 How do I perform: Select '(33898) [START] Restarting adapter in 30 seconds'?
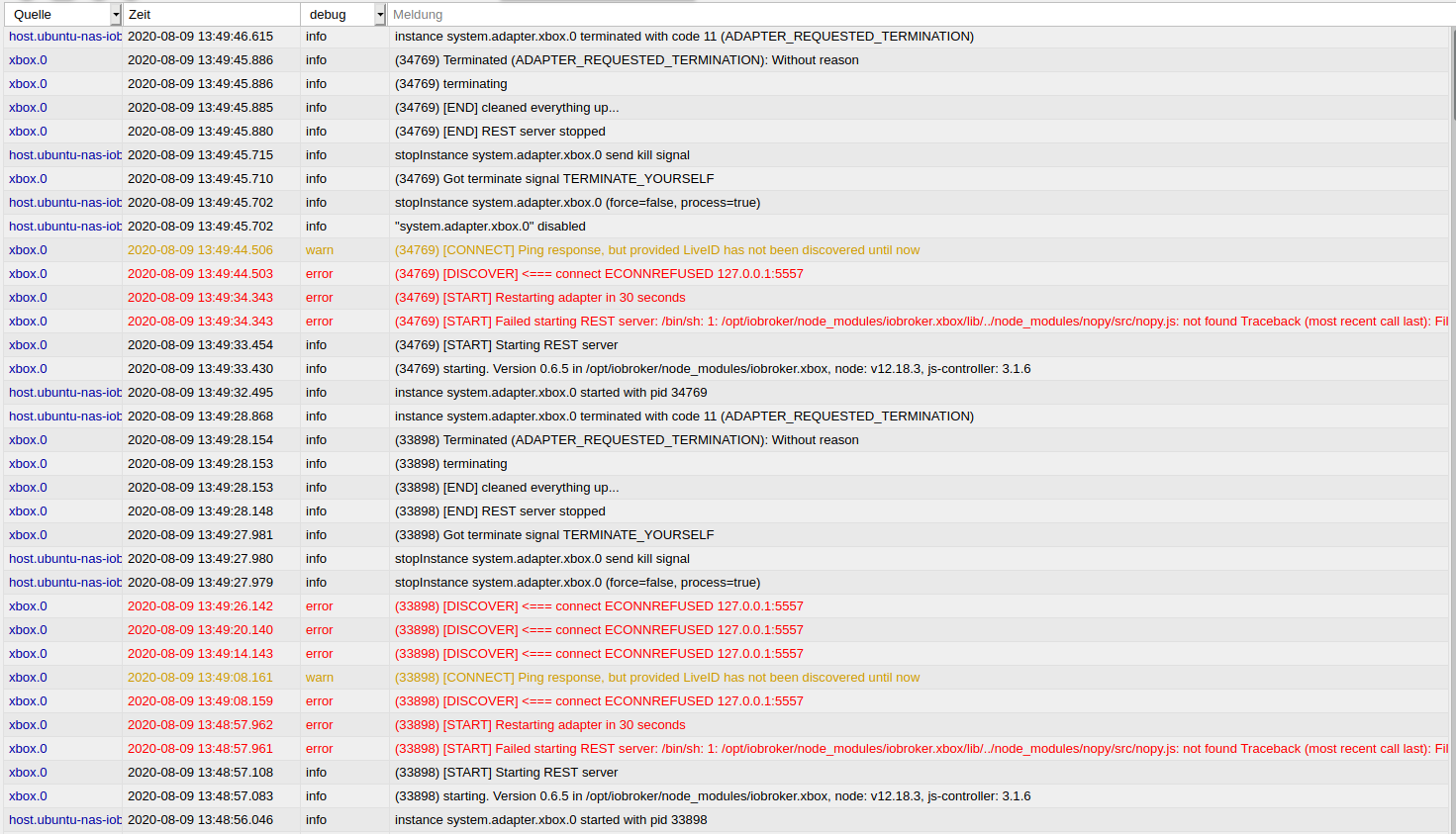[x=539, y=725]
